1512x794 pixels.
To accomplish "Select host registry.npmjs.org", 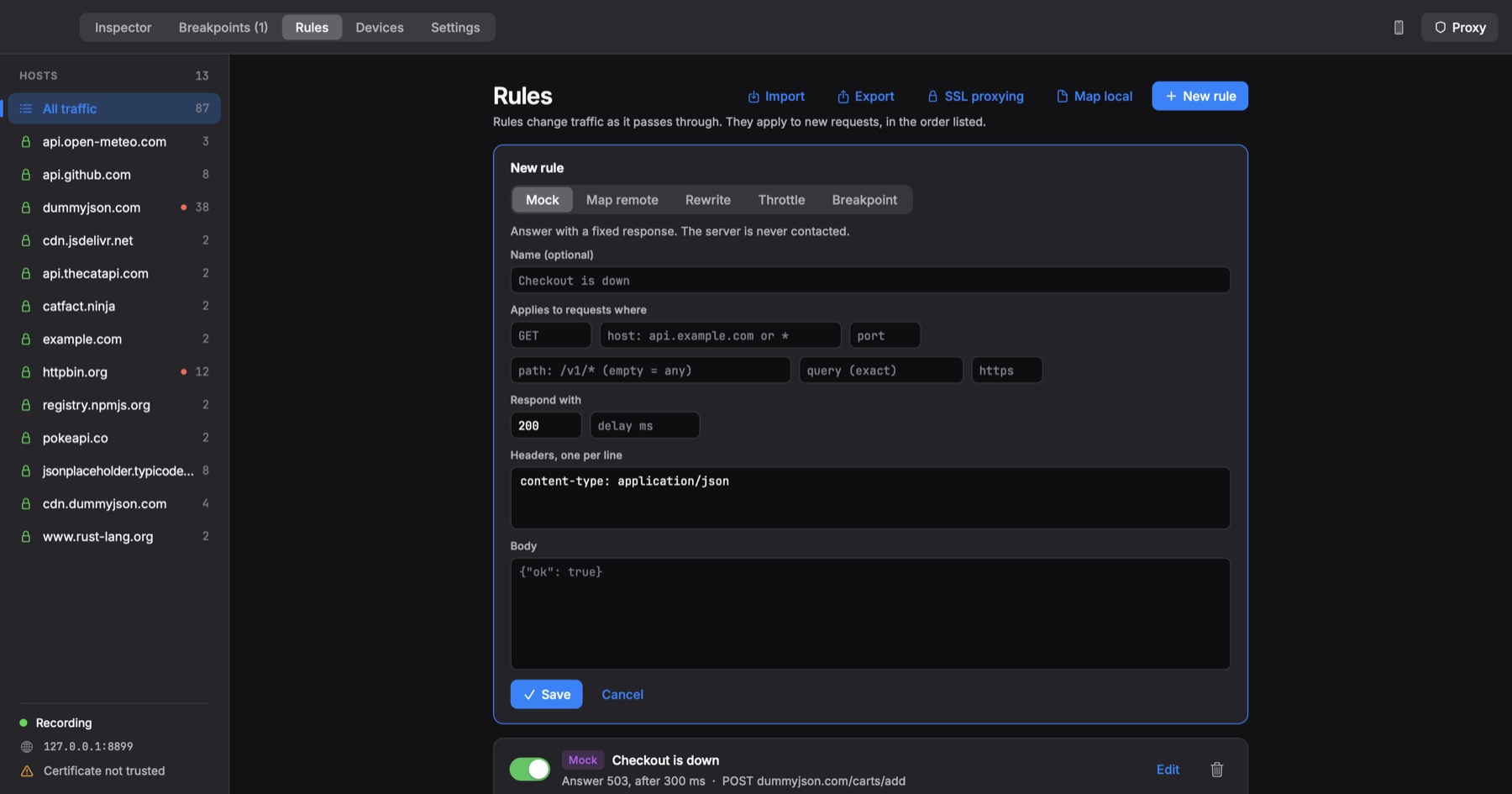I will pos(114,404).
